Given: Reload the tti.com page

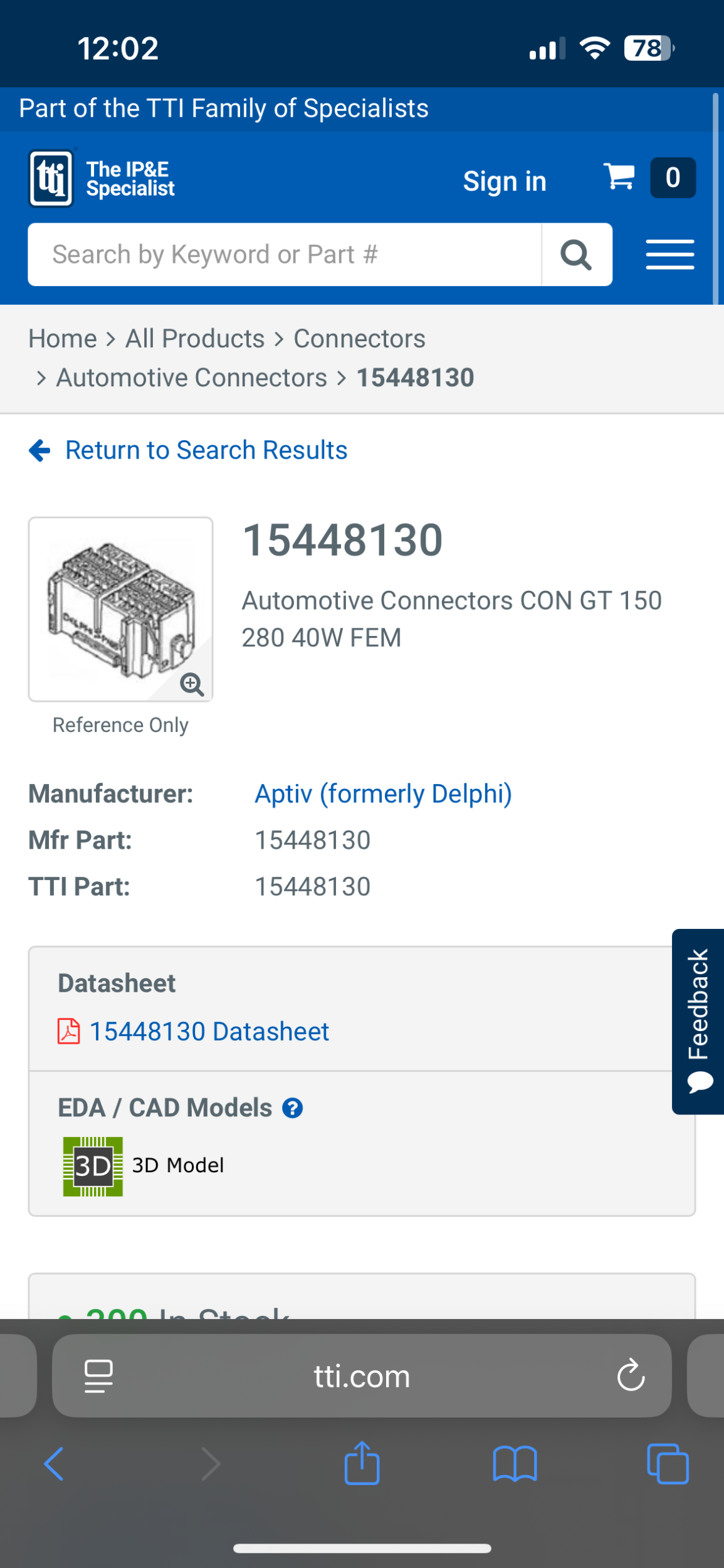Looking at the screenshot, I should [630, 1375].
